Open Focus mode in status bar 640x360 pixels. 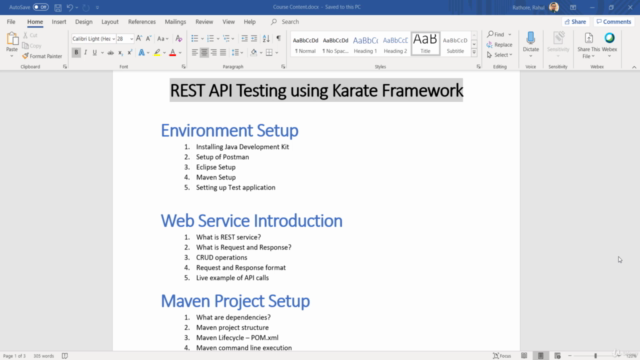502,356
